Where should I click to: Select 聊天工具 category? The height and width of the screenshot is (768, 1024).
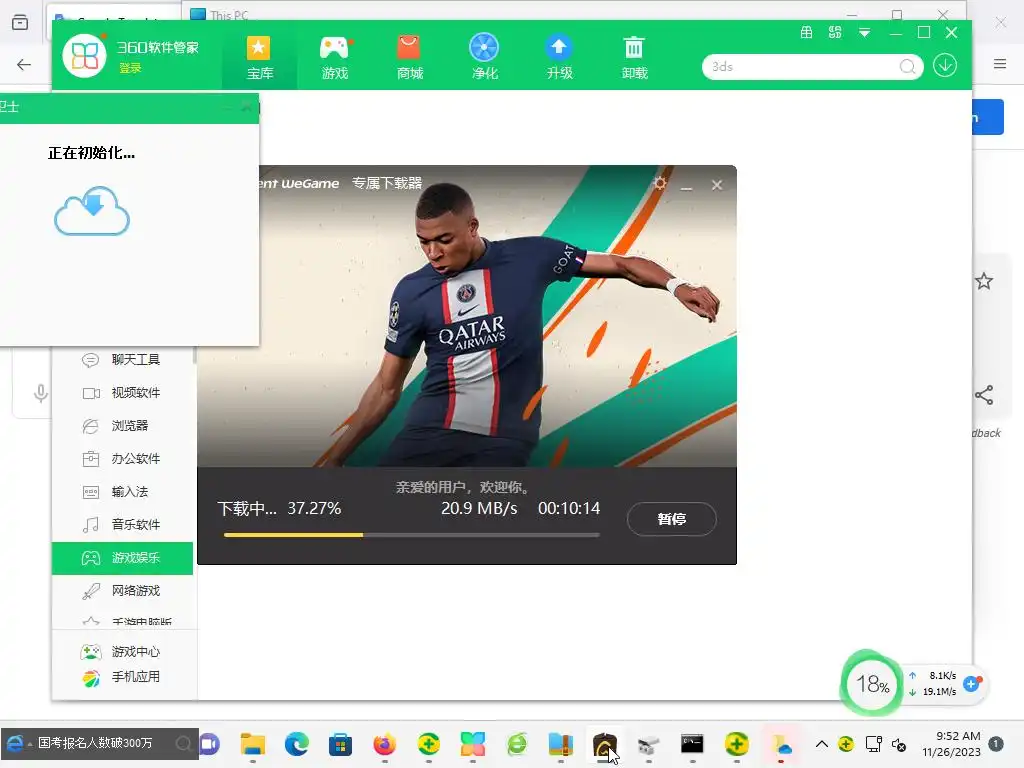coord(122,360)
